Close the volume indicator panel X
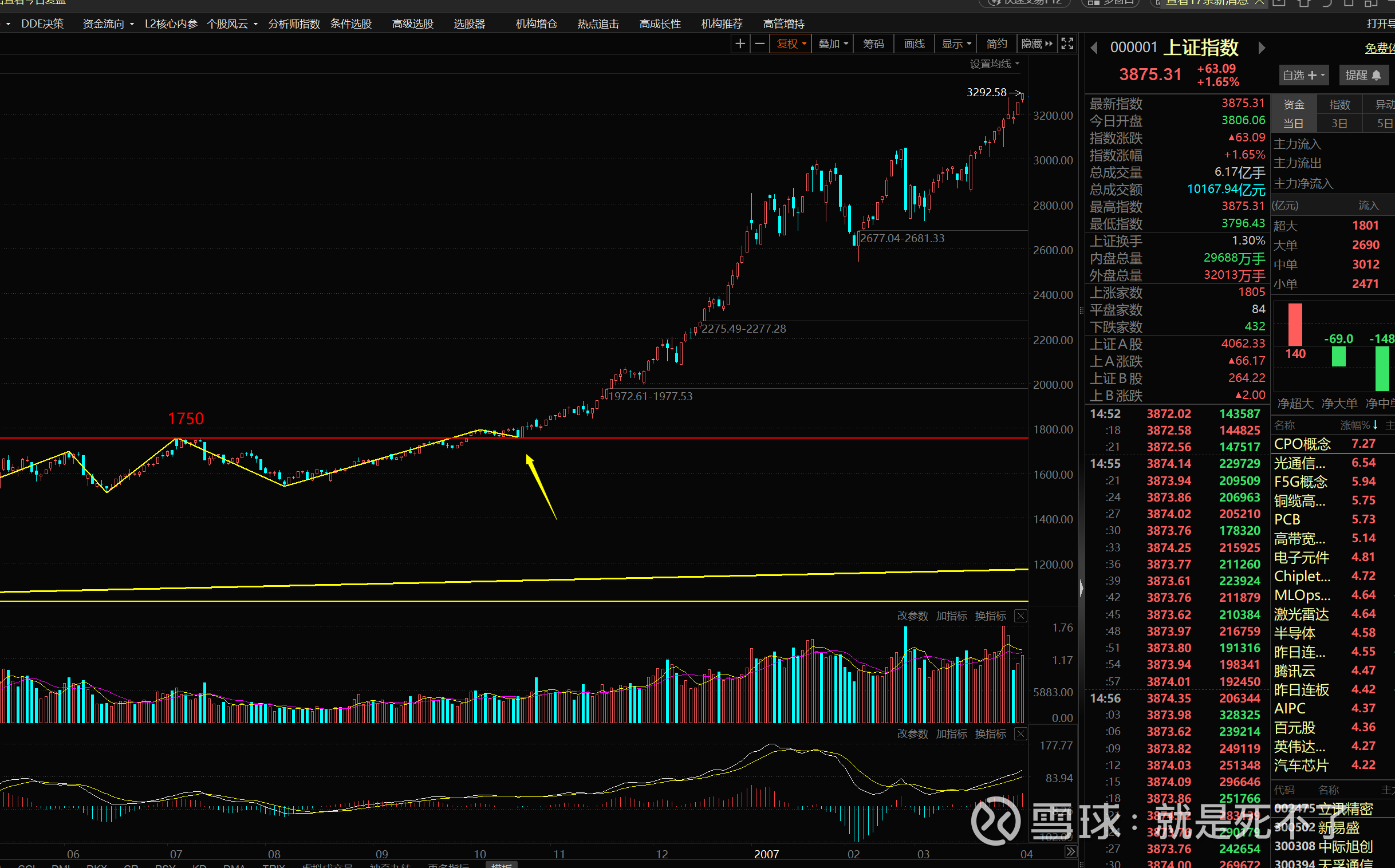 click(1020, 616)
